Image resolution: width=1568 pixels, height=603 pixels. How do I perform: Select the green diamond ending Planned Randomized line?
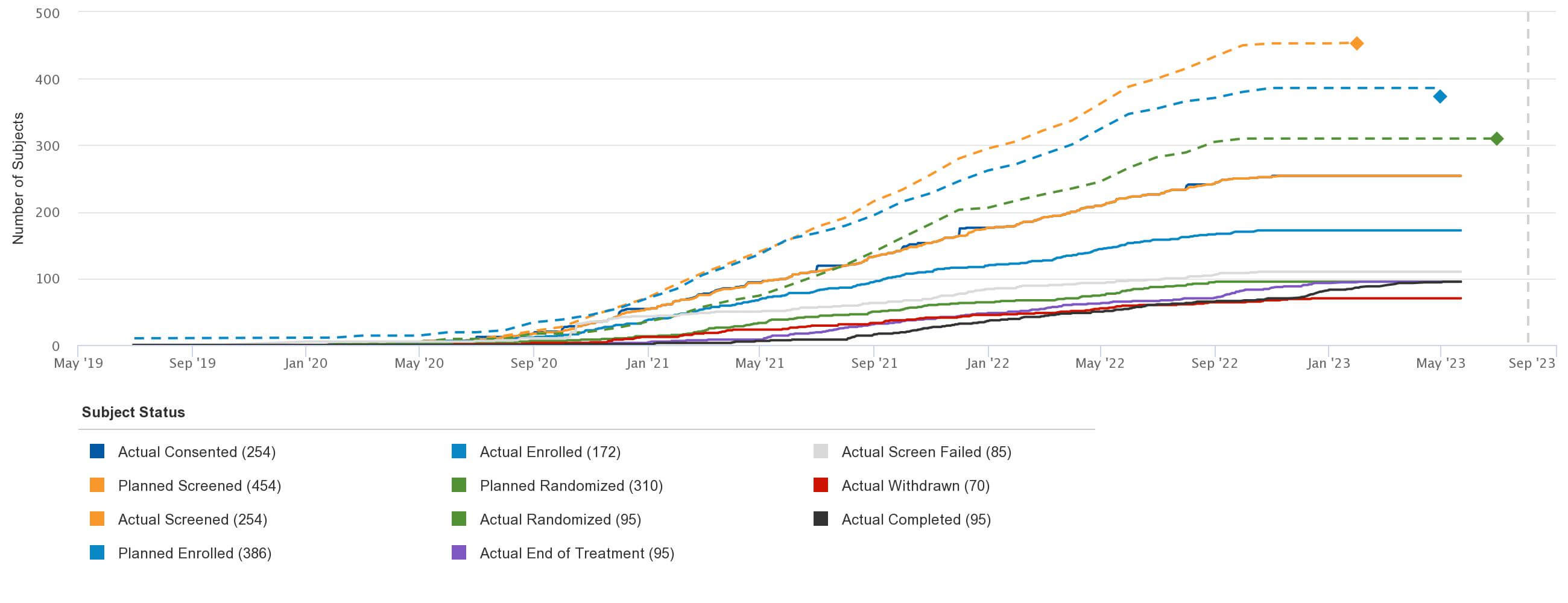click(x=1497, y=139)
